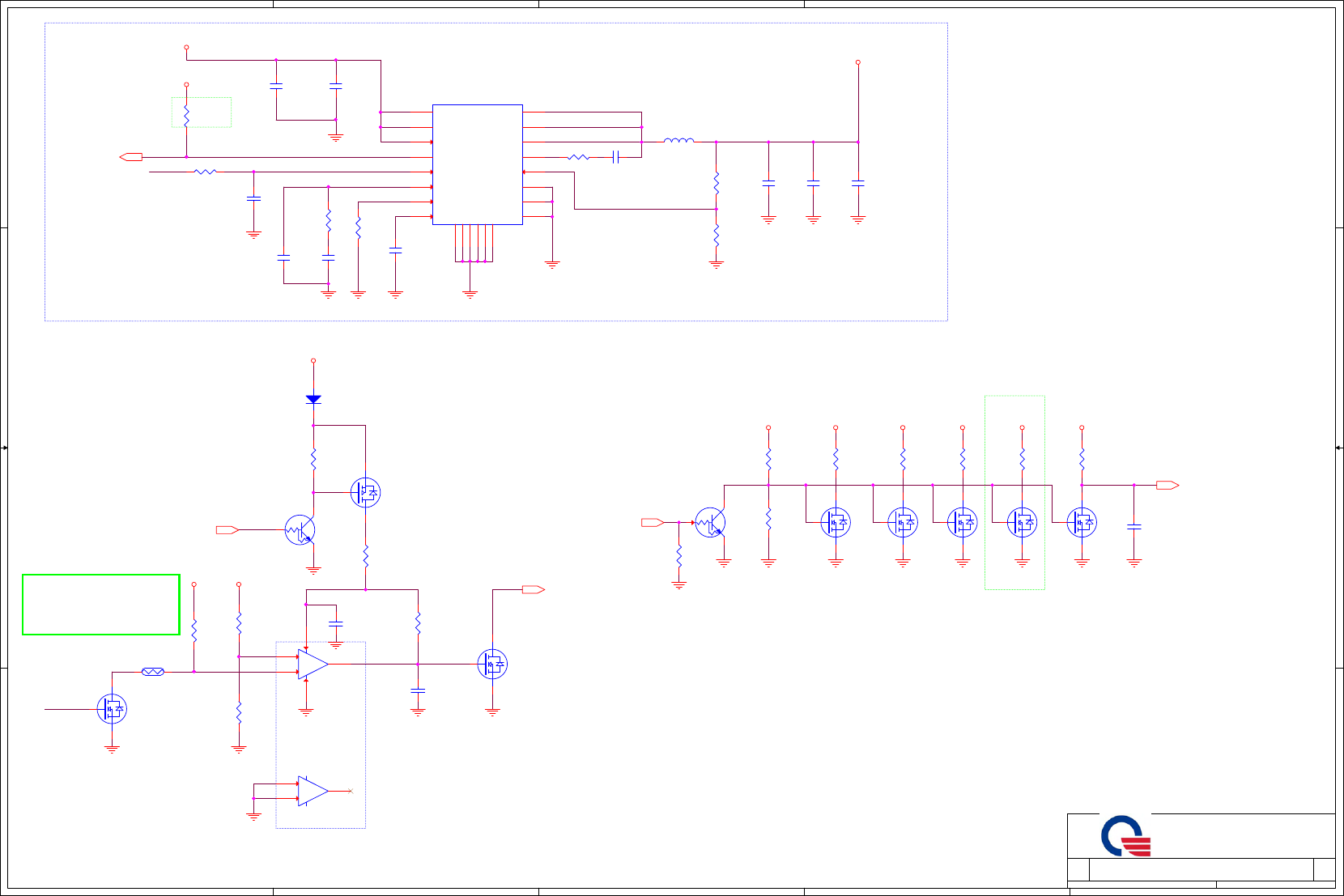Select the blue filled diode symbol

tap(313, 399)
